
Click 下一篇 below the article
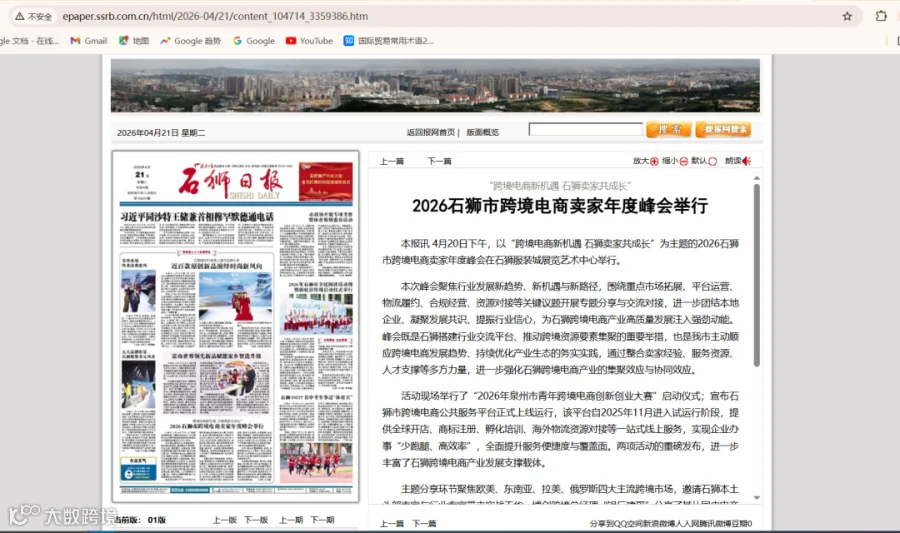tap(424, 523)
